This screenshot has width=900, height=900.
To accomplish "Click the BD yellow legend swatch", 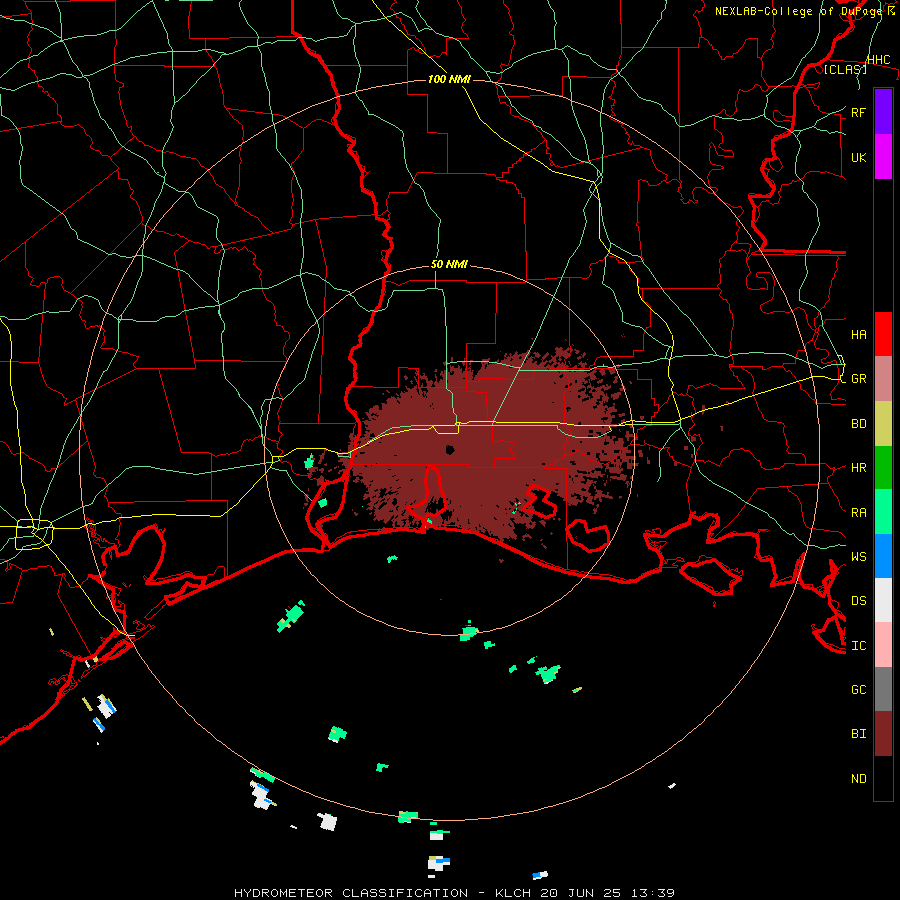I will click(x=883, y=423).
